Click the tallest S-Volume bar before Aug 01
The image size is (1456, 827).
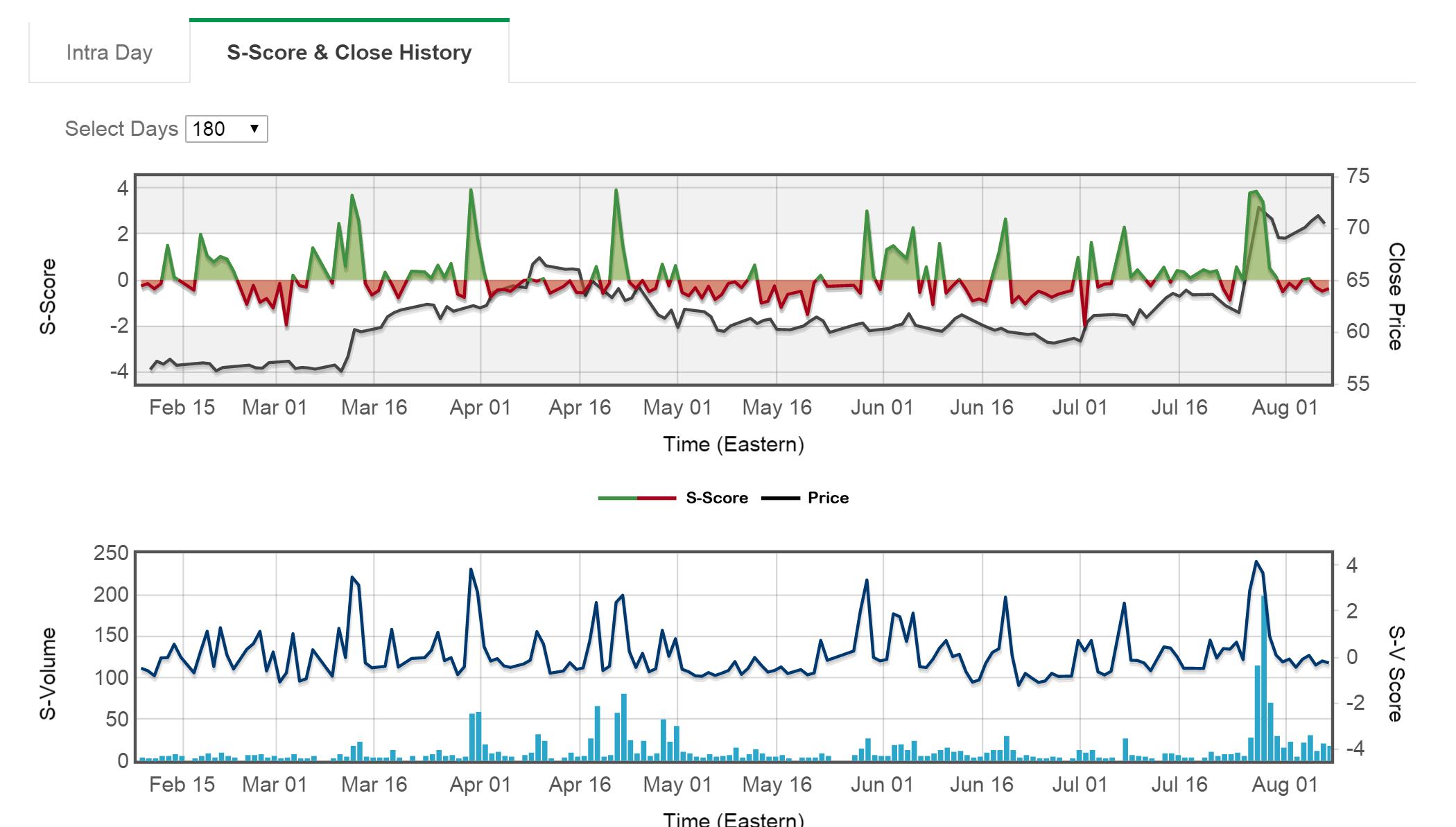click(1264, 678)
